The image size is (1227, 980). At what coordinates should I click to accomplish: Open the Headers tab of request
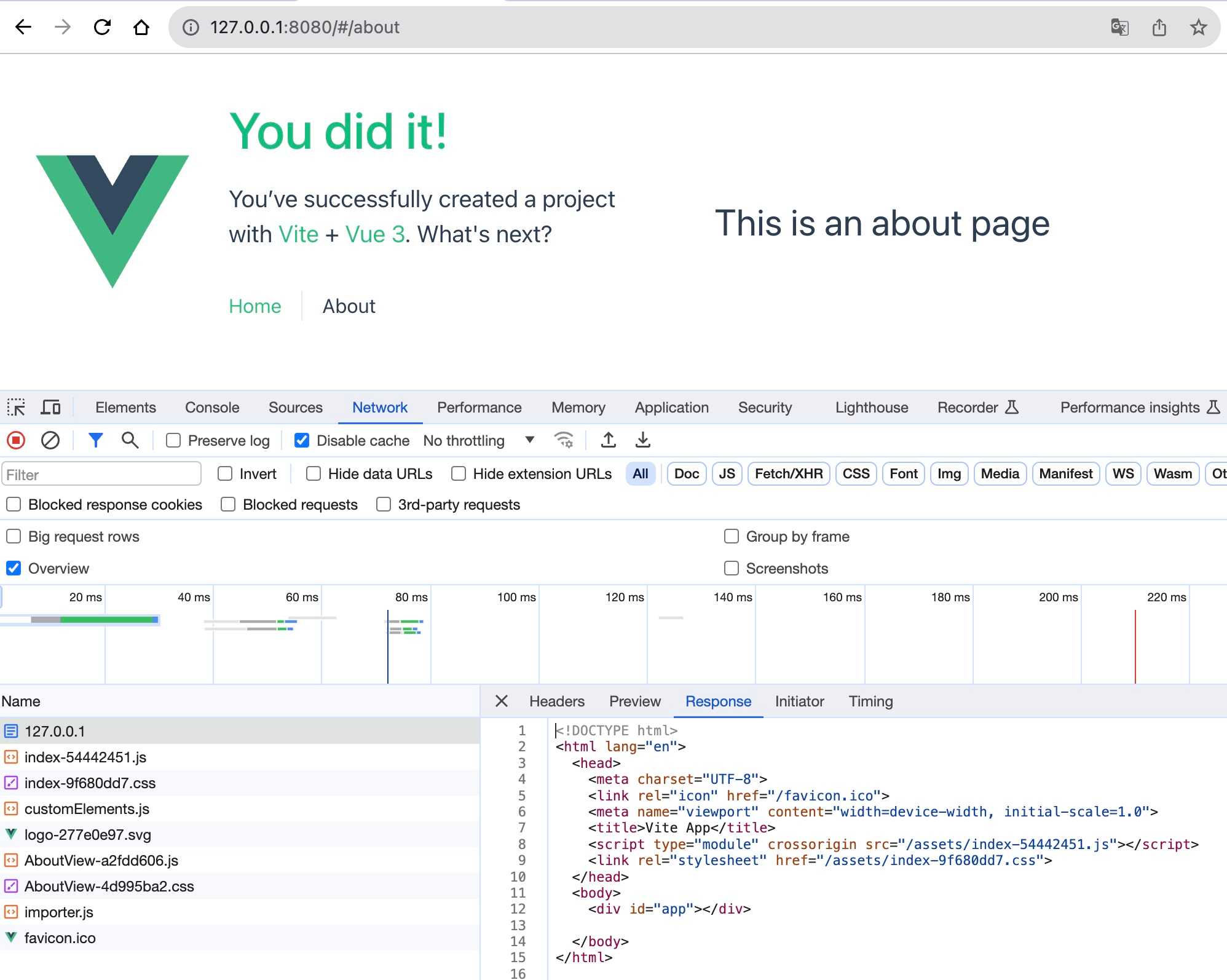(557, 701)
